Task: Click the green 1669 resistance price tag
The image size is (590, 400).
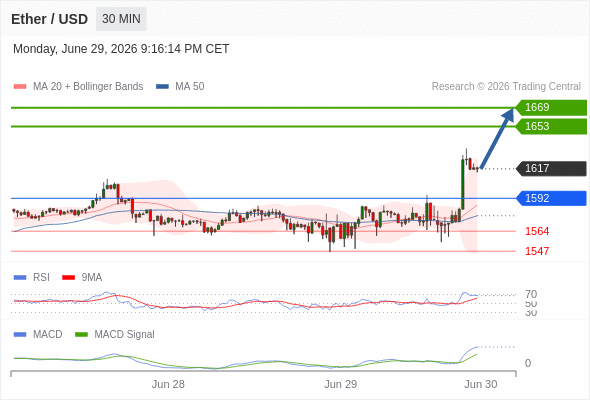Action: pos(551,108)
